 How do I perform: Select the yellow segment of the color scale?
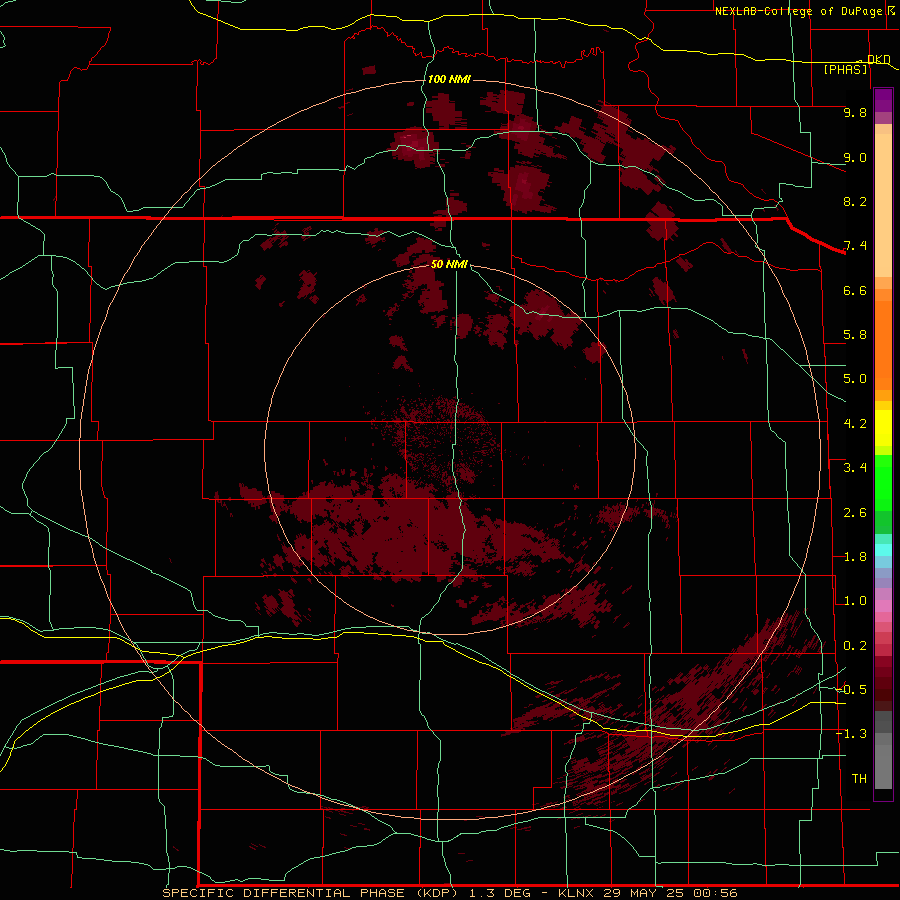pyautogui.click(x=883, y=428)
